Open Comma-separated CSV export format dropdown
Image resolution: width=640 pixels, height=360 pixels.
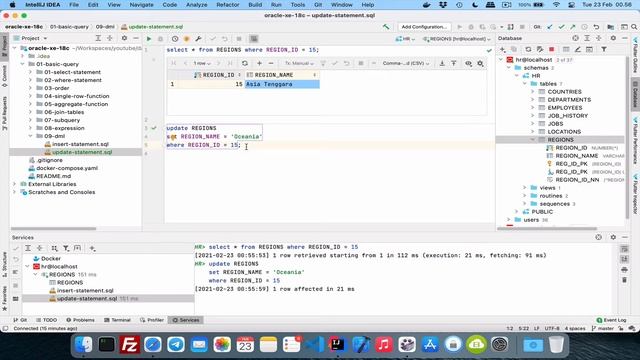[x=406, y=63]
